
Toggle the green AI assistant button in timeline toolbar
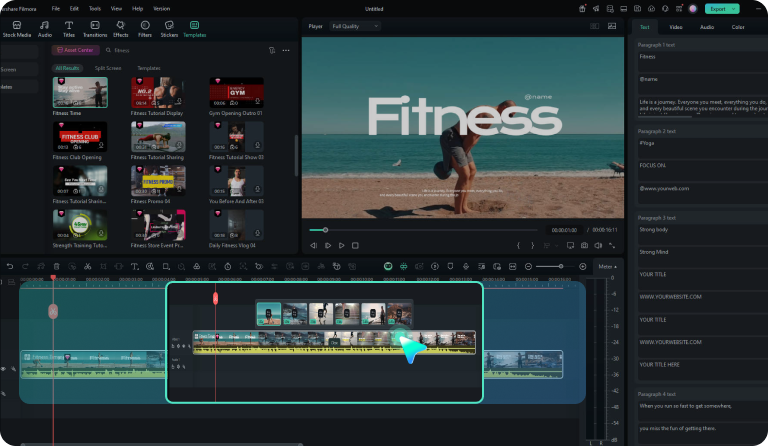click(388, 266)
